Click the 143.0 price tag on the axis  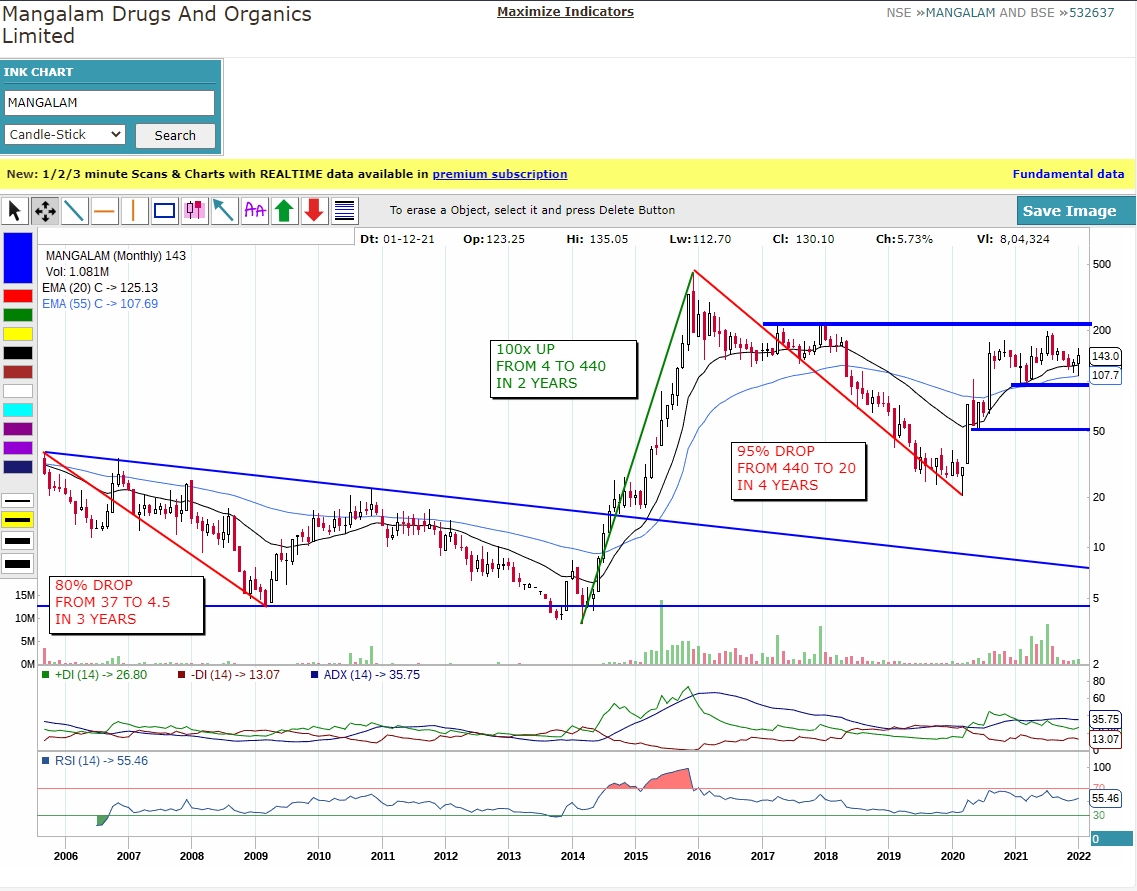[1105, 356]
